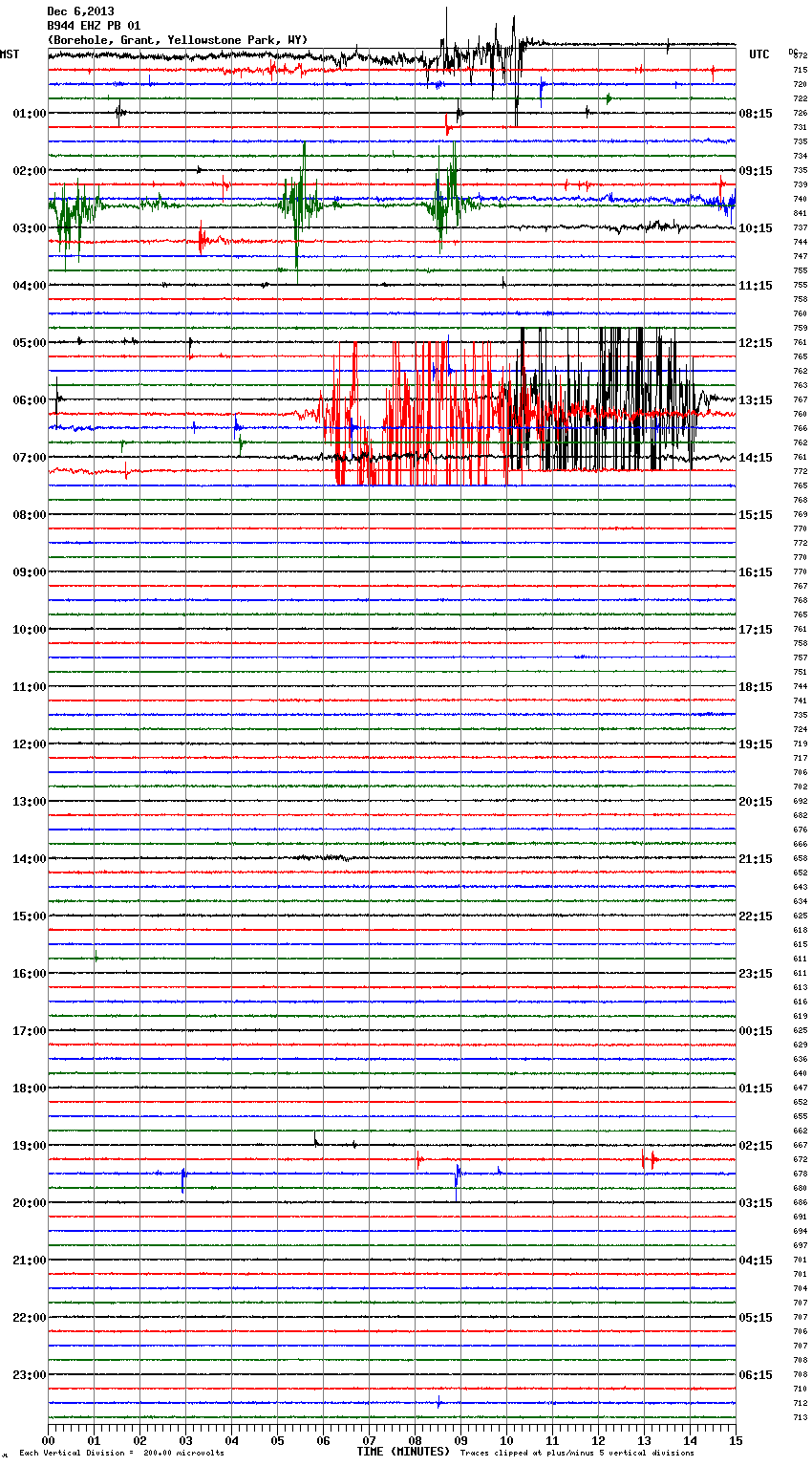The image size is (812, 1466).
Task: Click the 'Each Vertical Division = 200.00 microvolts' note
Action: click(x=121, y=1454)
